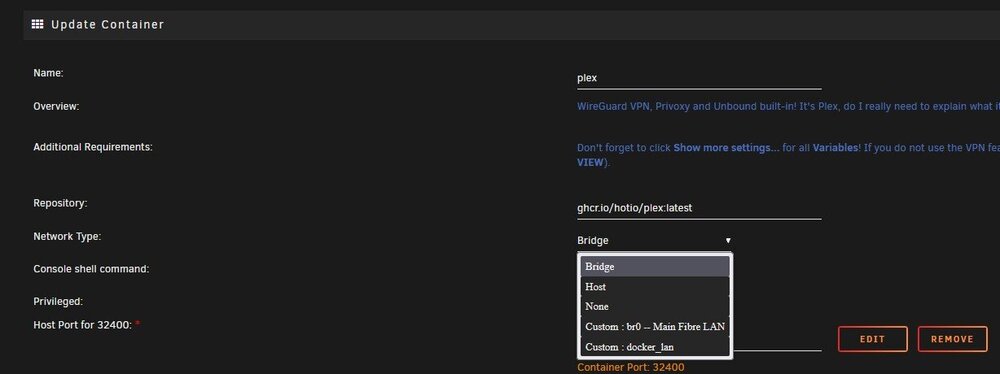Click the WireGuard VPN overview description
This screenshot has height=374, width=1000.
pos(788,107)
